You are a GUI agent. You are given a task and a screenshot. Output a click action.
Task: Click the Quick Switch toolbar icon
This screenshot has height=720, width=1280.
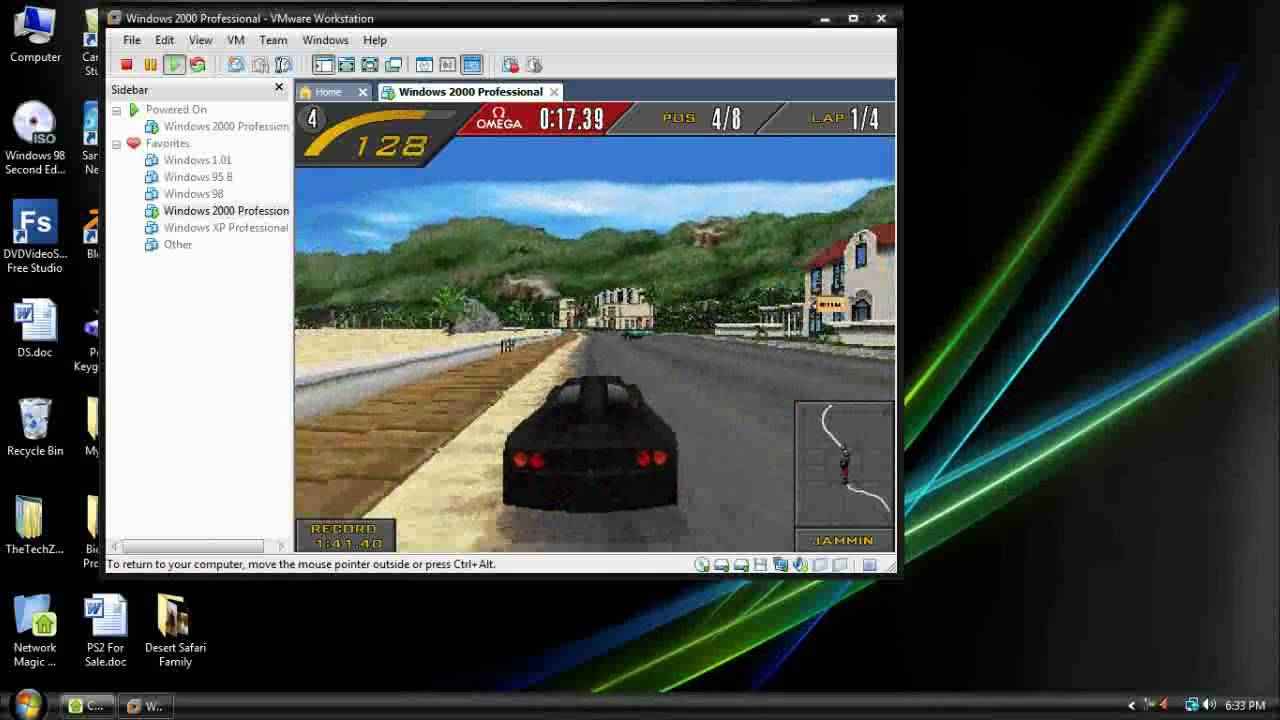pyautogui.click(x=346, y=65)
